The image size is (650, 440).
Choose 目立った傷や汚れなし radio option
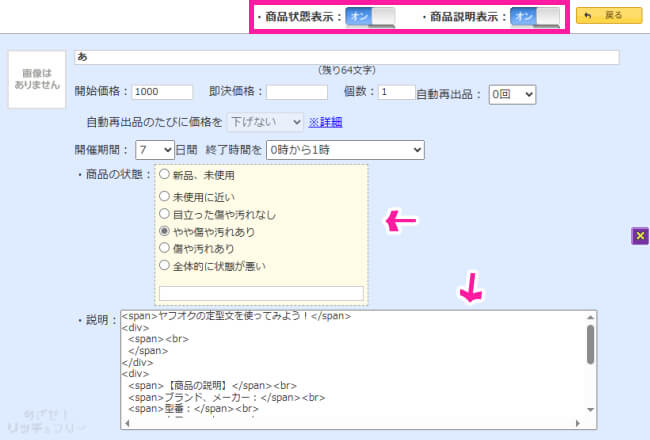coord(165,214)
